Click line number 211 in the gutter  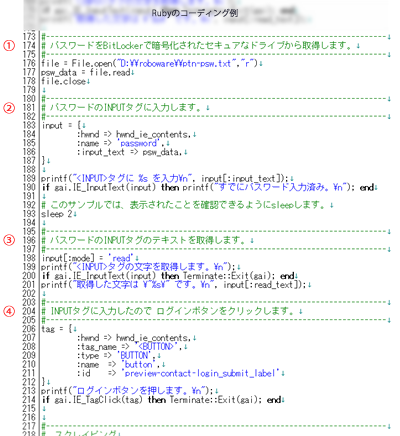tap(29, 373)
